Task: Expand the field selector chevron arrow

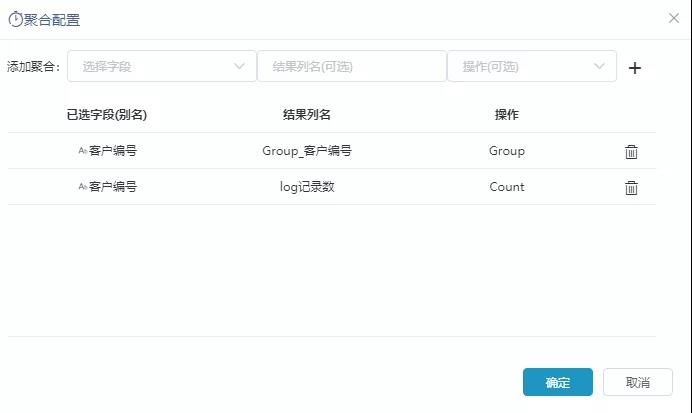Action: pyautogui.click(x=239, y=66)
